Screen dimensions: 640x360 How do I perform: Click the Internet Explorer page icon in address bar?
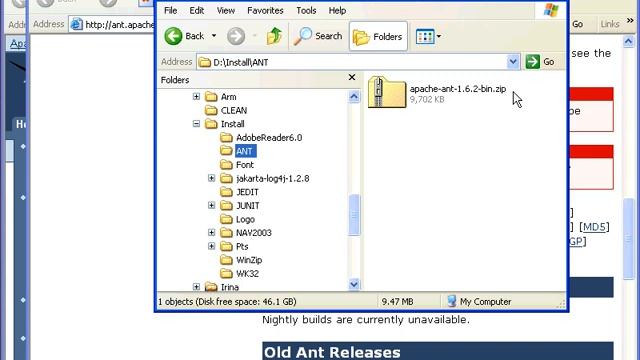76,24
